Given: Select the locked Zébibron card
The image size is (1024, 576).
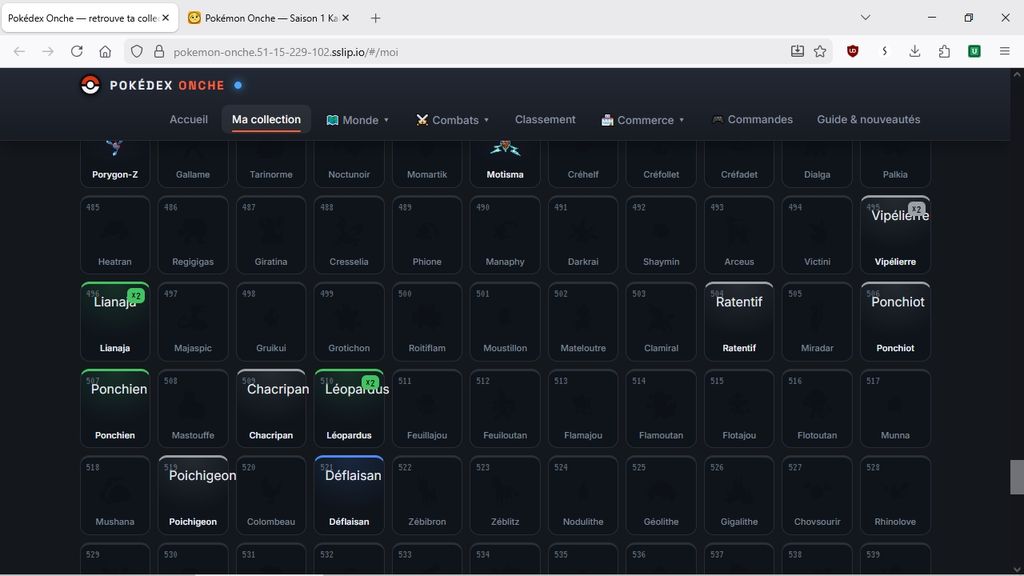Looking at the screenshot, I should pyautogui.click(x=427, y=495).
